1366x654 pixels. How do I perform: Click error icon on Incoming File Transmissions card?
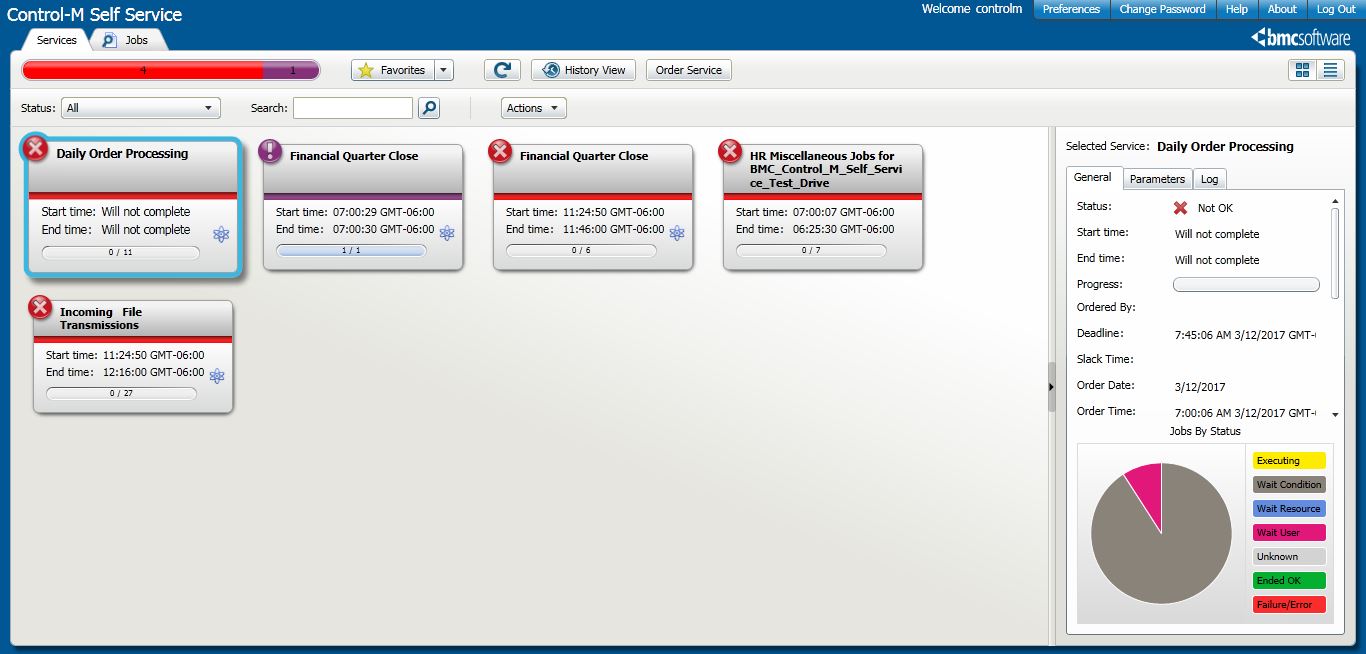(x=40, y=307)
